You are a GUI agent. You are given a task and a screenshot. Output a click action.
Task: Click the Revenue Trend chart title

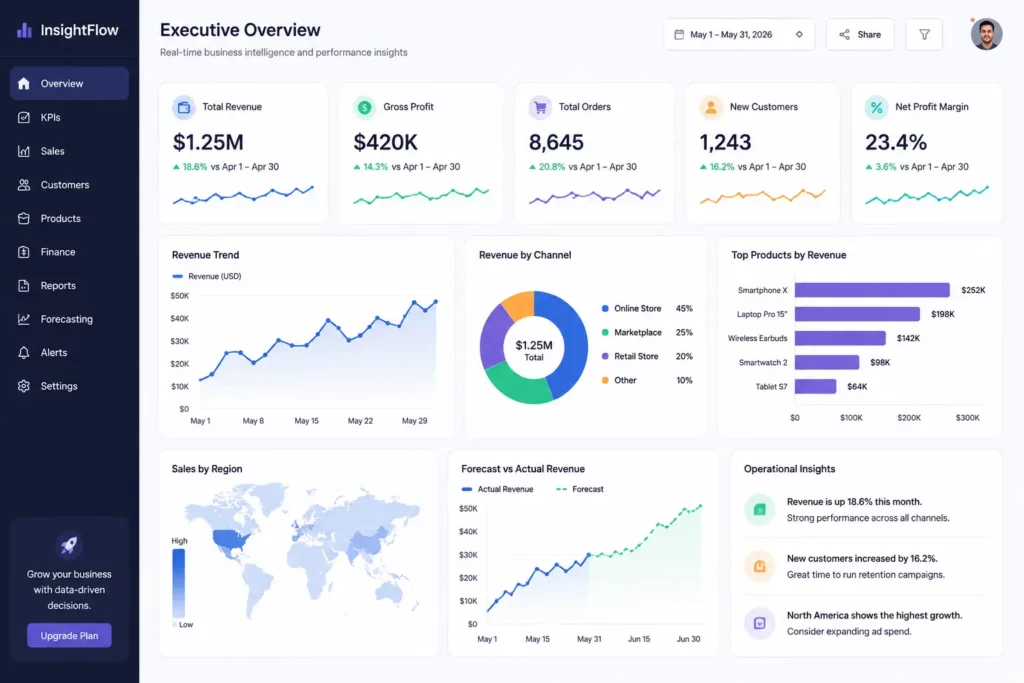click(x=205, y=255)
